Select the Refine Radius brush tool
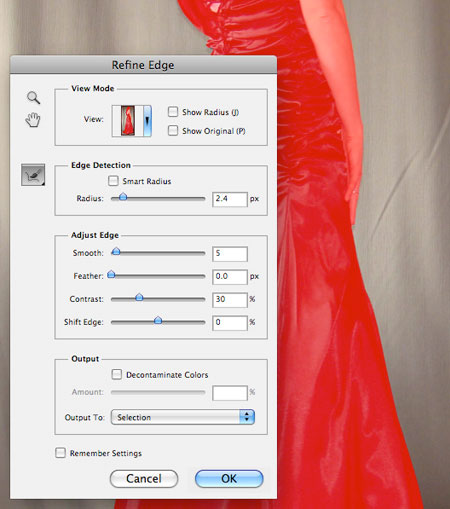 pos(33,175)
